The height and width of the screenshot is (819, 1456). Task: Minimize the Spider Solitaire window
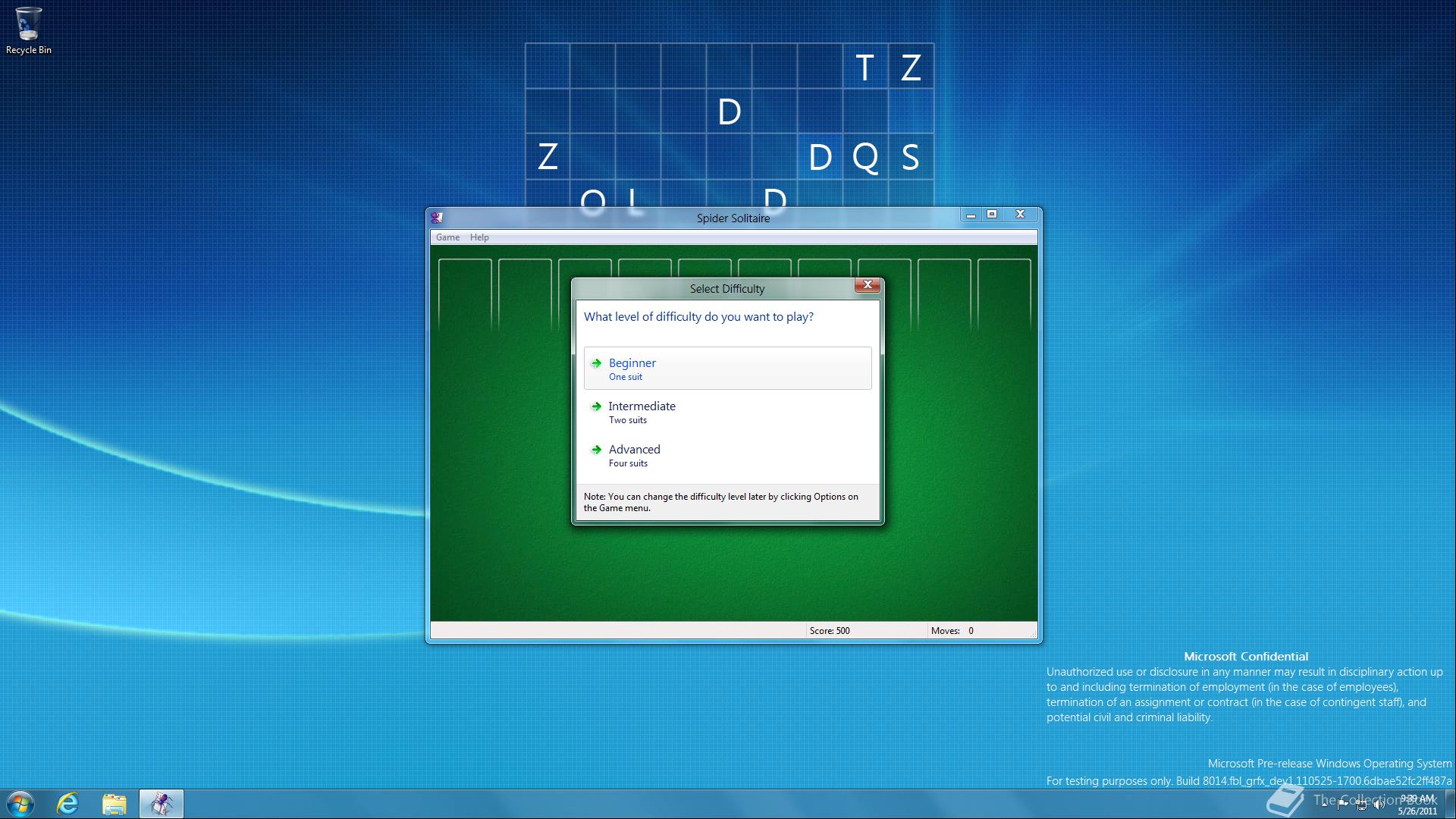[971, 215]
